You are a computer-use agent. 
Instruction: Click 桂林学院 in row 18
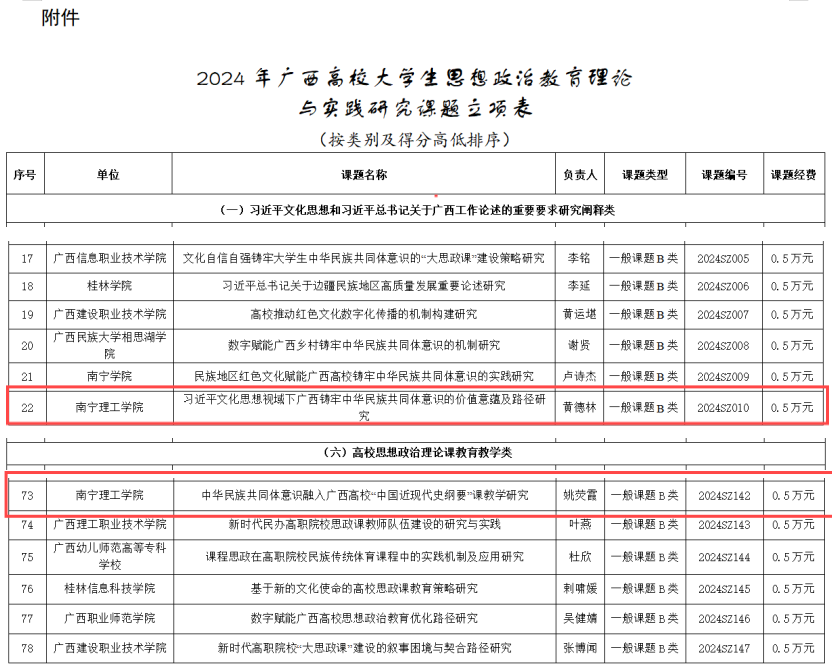coord(109,286)
